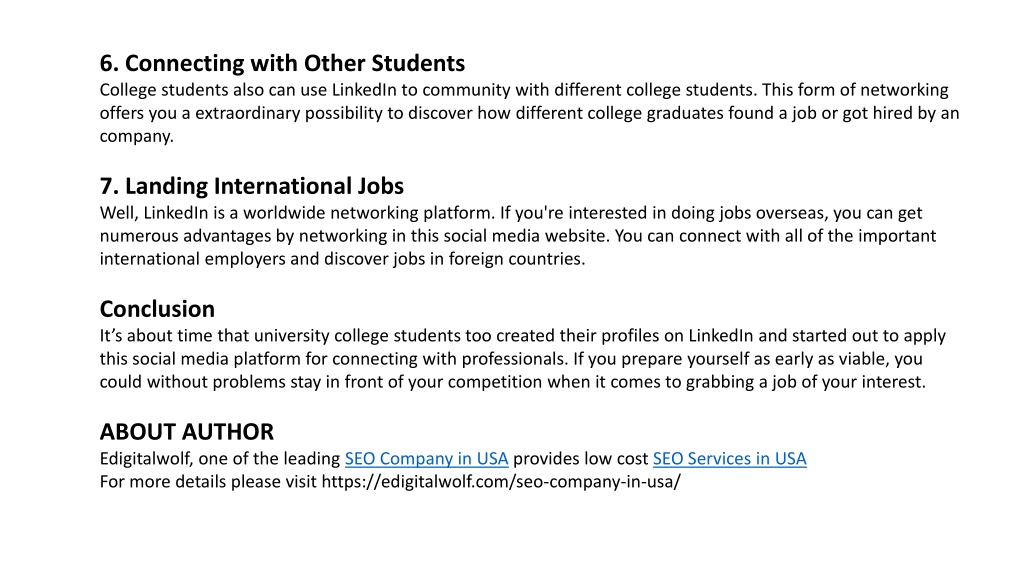Screen dimensions: 1024x576
Task: Click the line starting "It's about time that university"
Action: (x=522, y=336)
